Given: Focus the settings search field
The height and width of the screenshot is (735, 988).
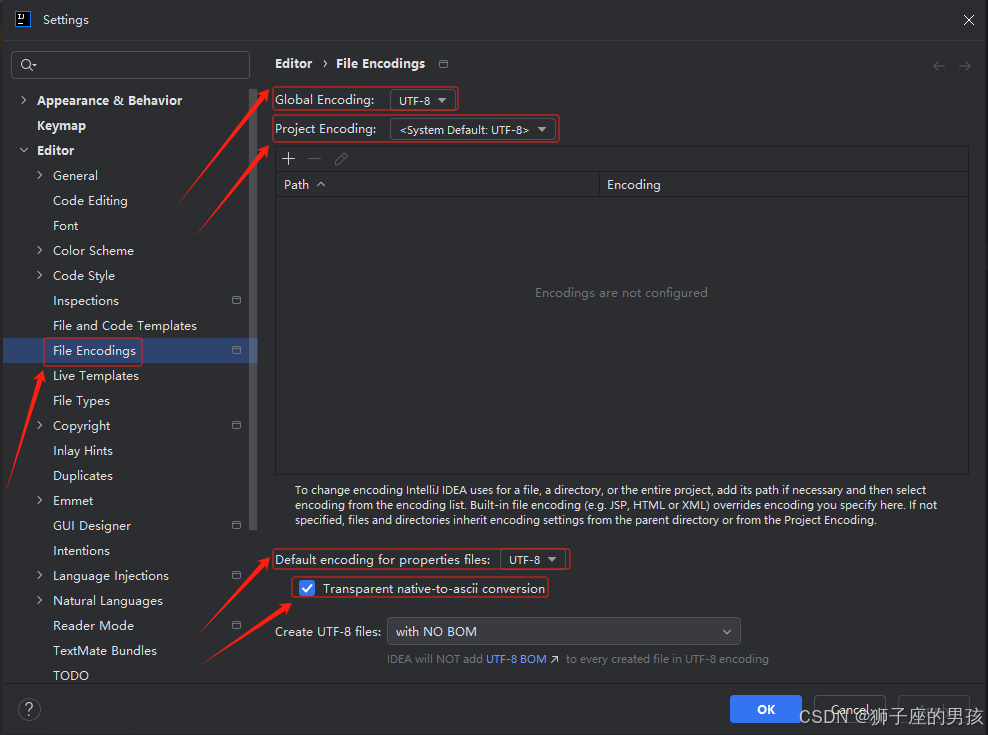Looking at the screenshot, I should tap(130, 64).
